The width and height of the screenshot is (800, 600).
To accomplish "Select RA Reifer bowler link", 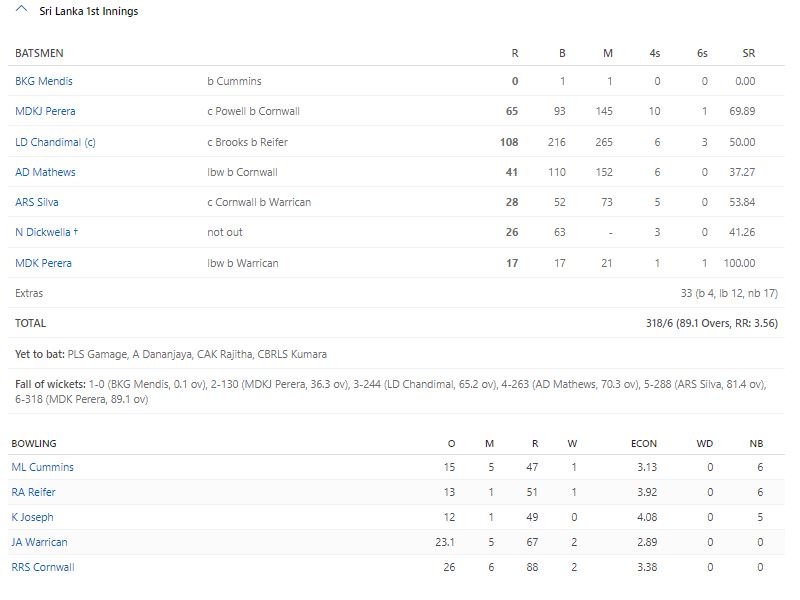I will 33,492.
